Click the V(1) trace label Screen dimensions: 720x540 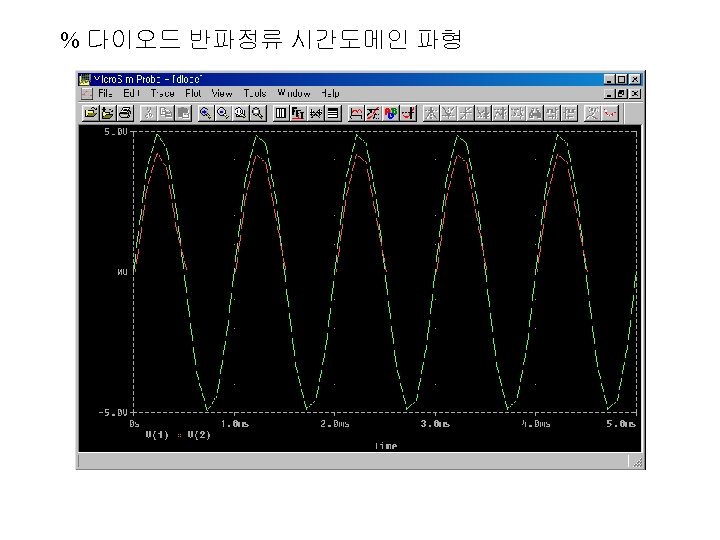[x=157, y=435]
